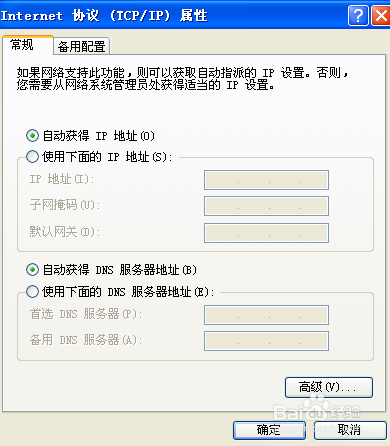Viewport: 390px width, 446px height.
Task: Click the 默认网关(D) label text
Action: (65, 231)
